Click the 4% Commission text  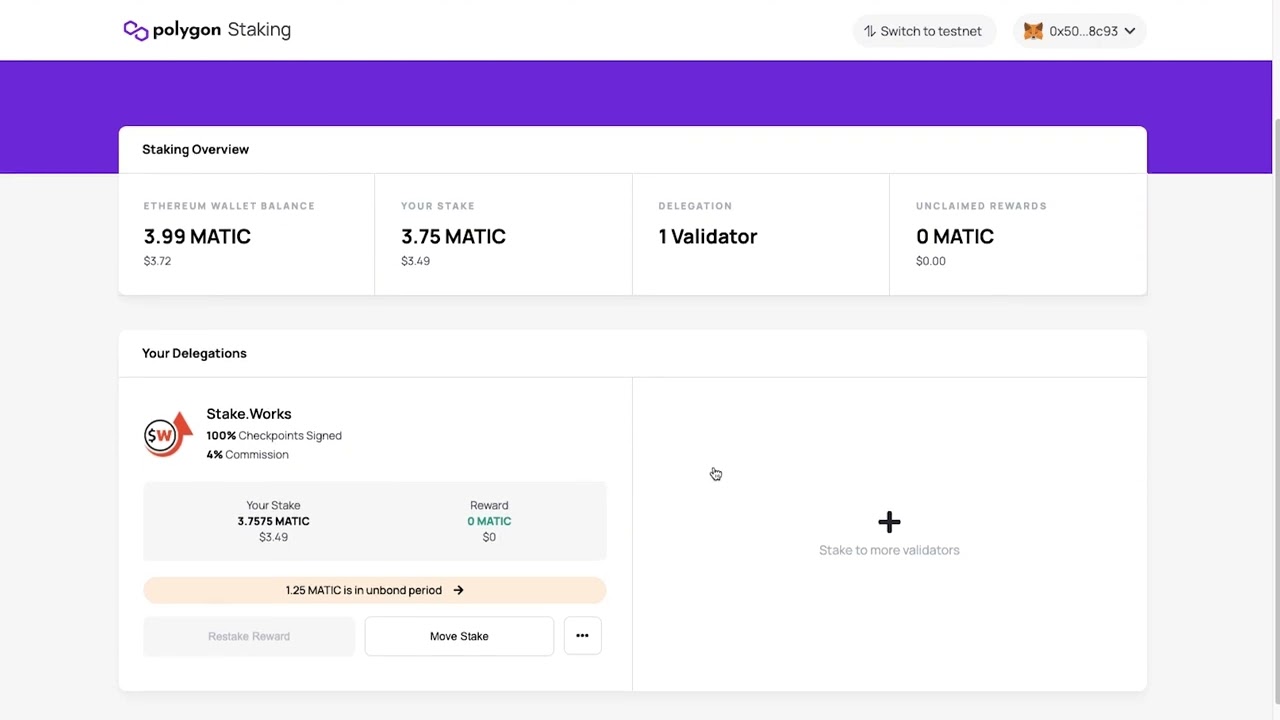247,455
